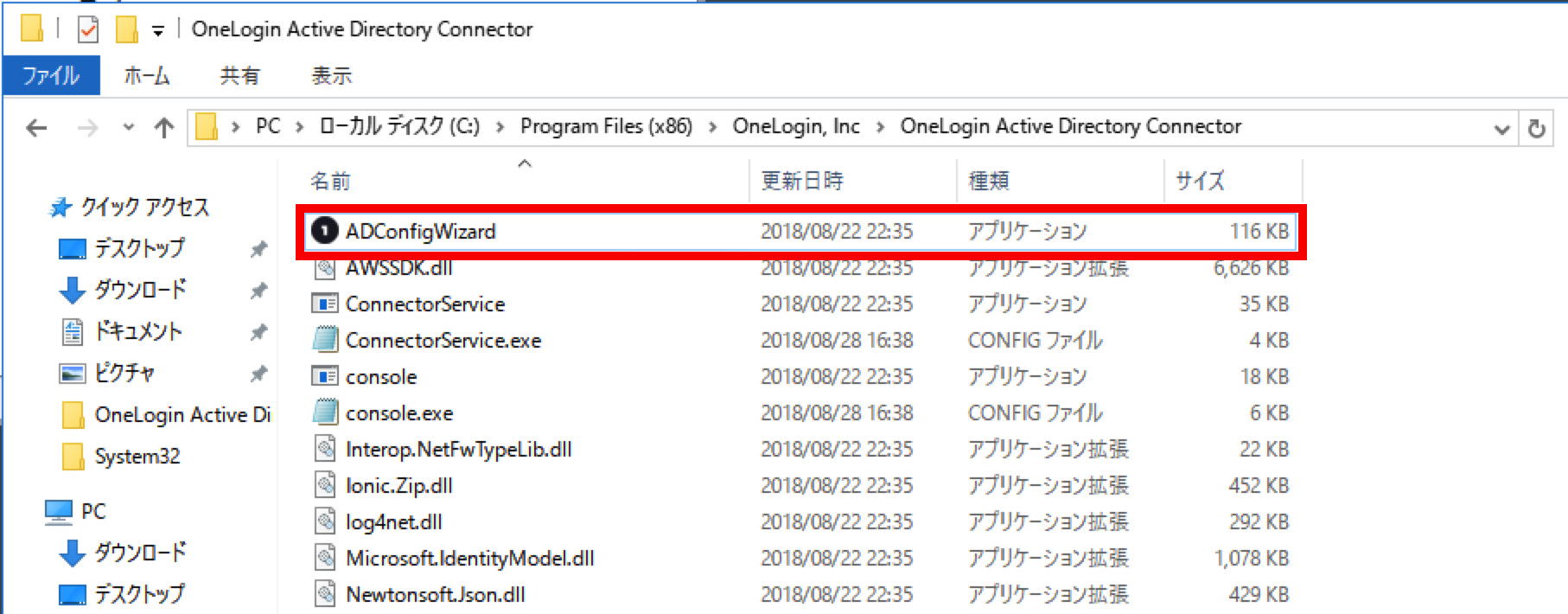
Task: Click the window folder icon in title bar
Action: [32, 29]
